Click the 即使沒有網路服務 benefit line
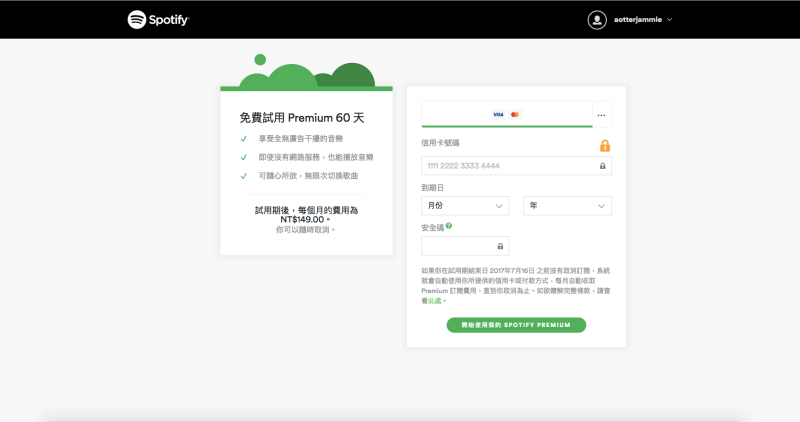This screenshot has width=800, height=422. click(316, 157)
